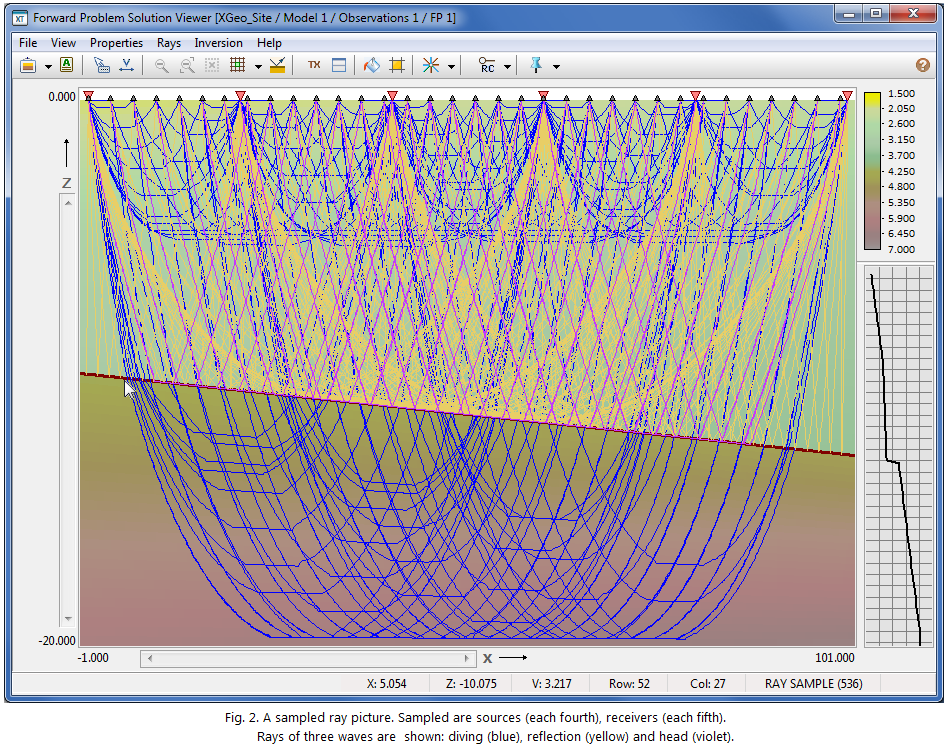Open the Rays menu
The width and height of the screenshot is (948, 755).
tap(169, 43)
